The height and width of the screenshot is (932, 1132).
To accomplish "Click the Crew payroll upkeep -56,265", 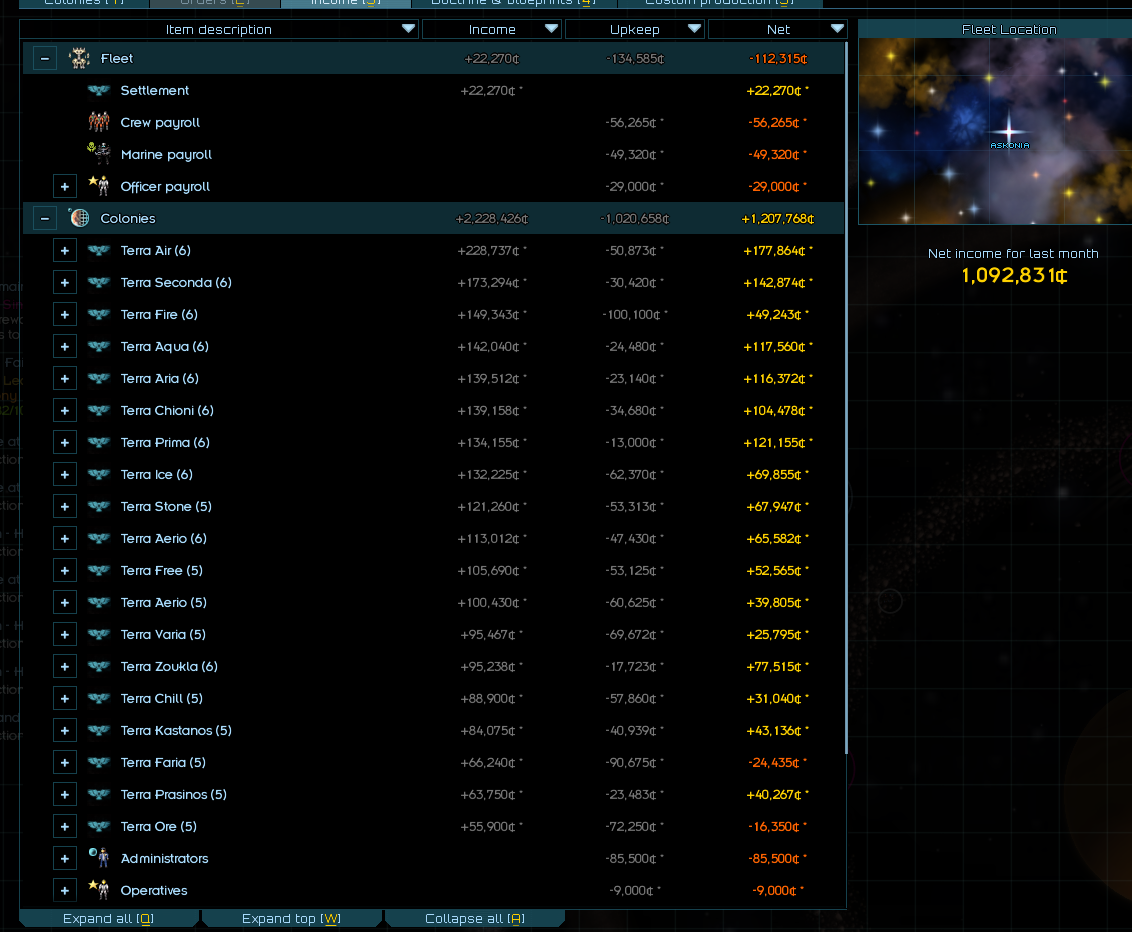I will [x=631, y=123].
